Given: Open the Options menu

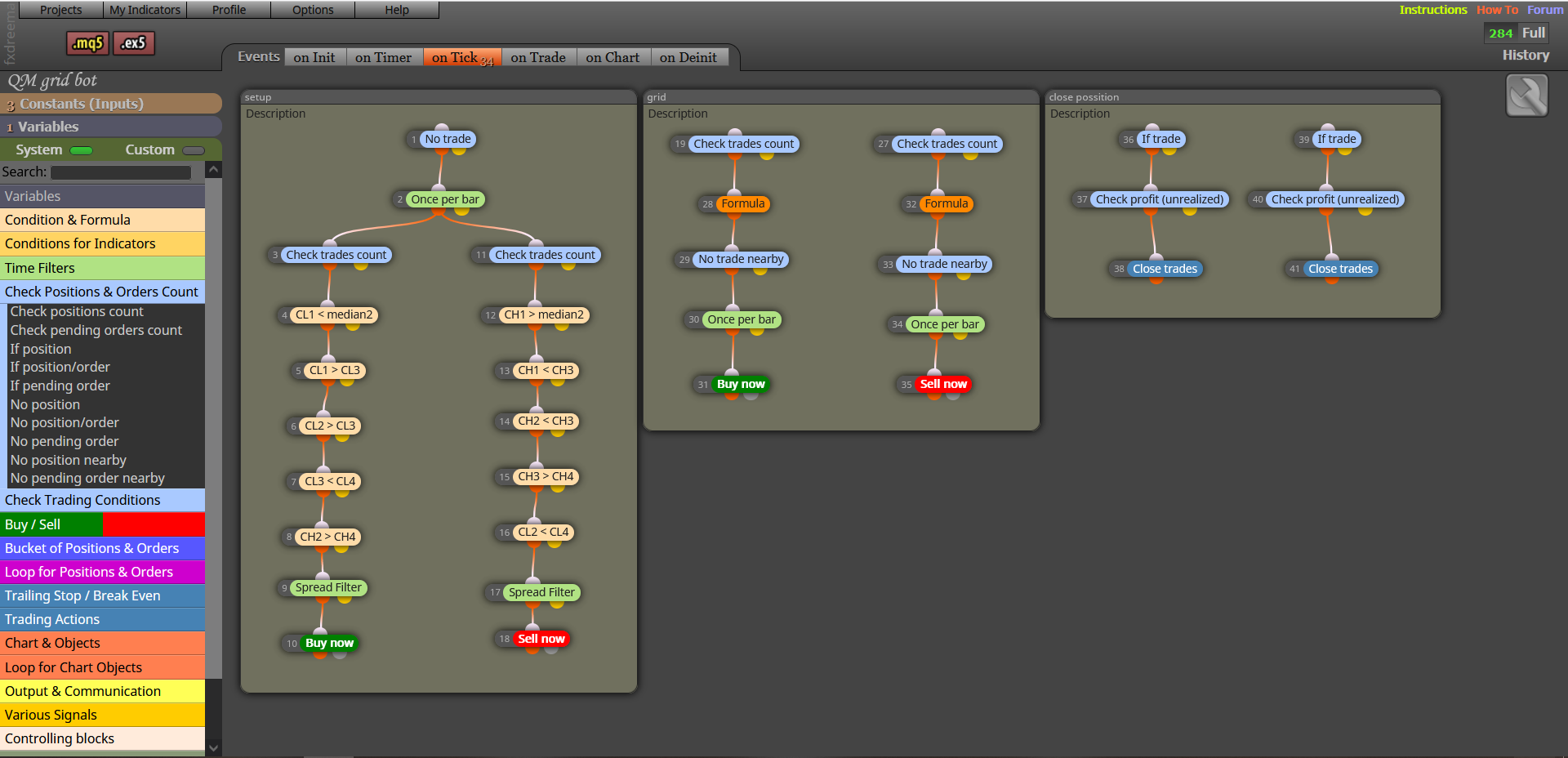Looking at the screenshot, I should coord(313,10).
